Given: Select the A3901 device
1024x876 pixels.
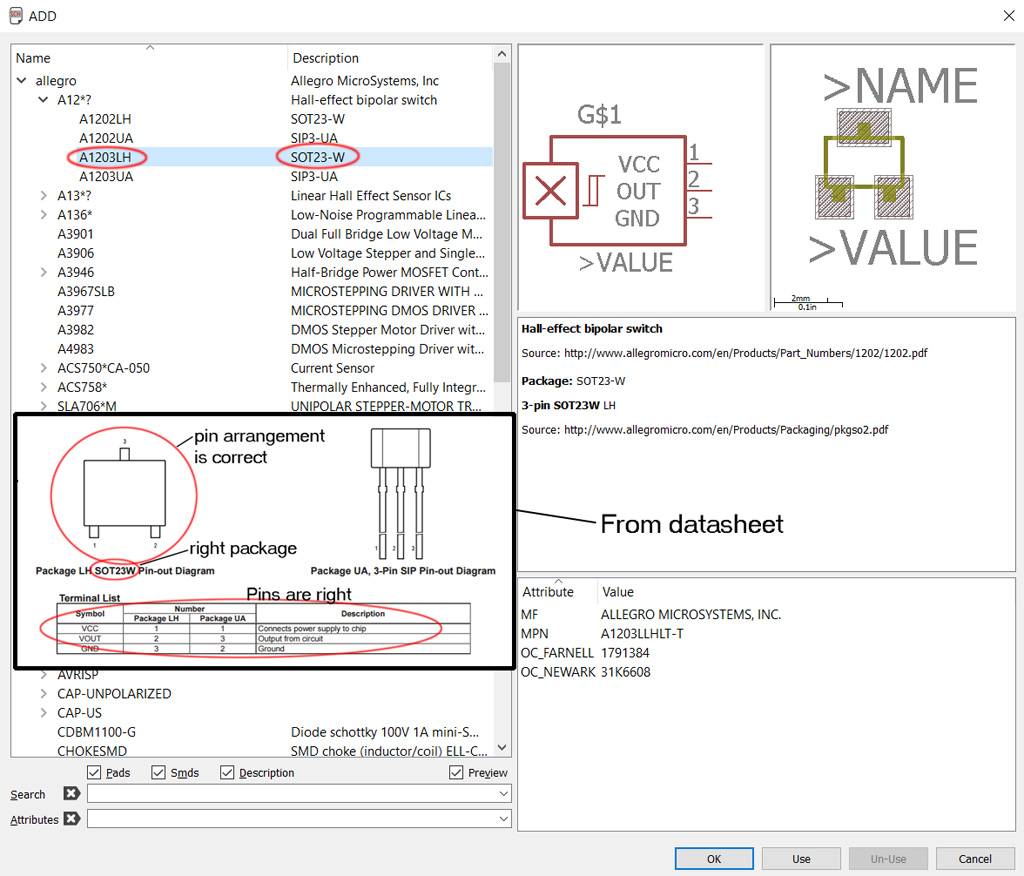Looking at the screenshot, I should click(75, 233).
